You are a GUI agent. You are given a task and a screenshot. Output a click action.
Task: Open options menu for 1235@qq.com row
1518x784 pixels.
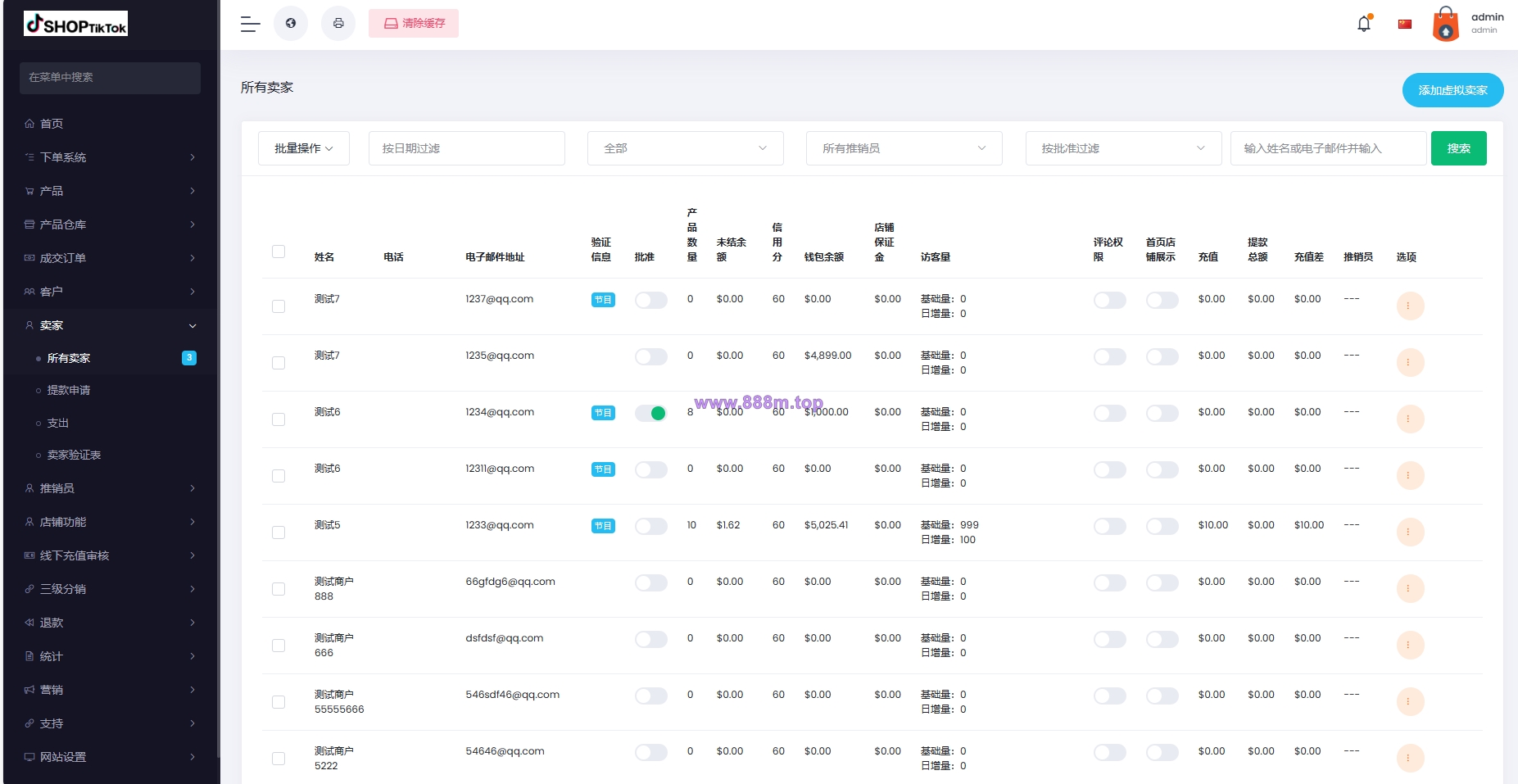[x=1410, y=363]
